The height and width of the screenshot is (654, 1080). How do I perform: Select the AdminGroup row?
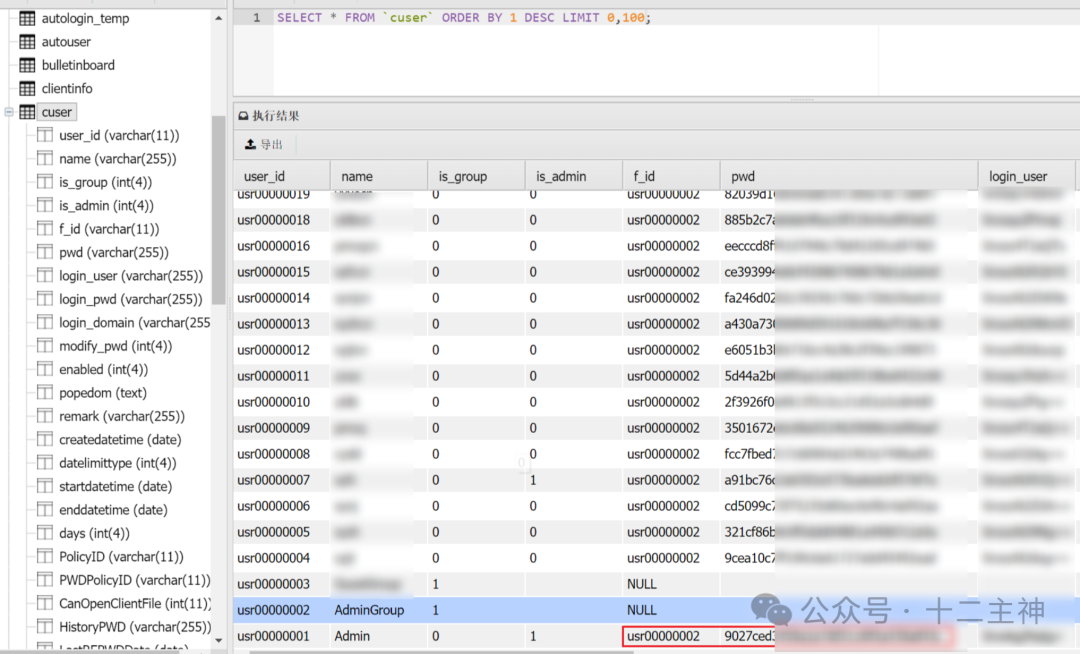click(370, 610)
